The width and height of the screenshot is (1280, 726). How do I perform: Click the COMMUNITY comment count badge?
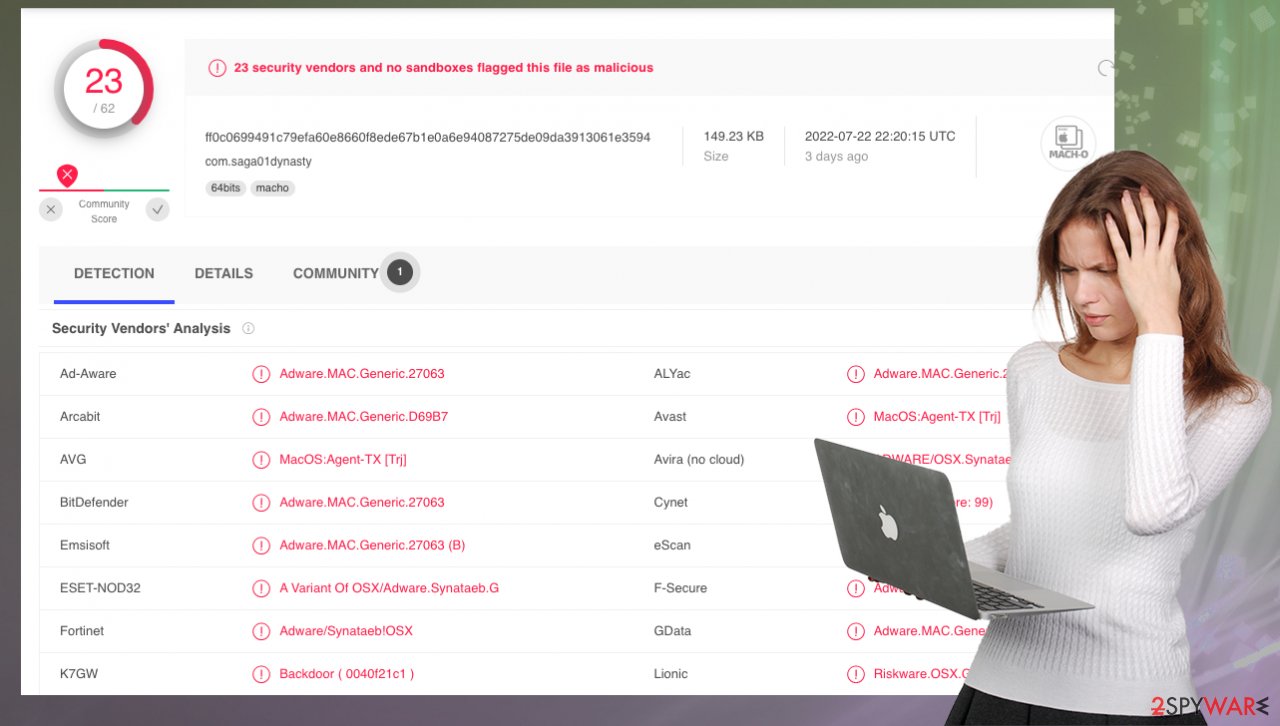point(400,272)
